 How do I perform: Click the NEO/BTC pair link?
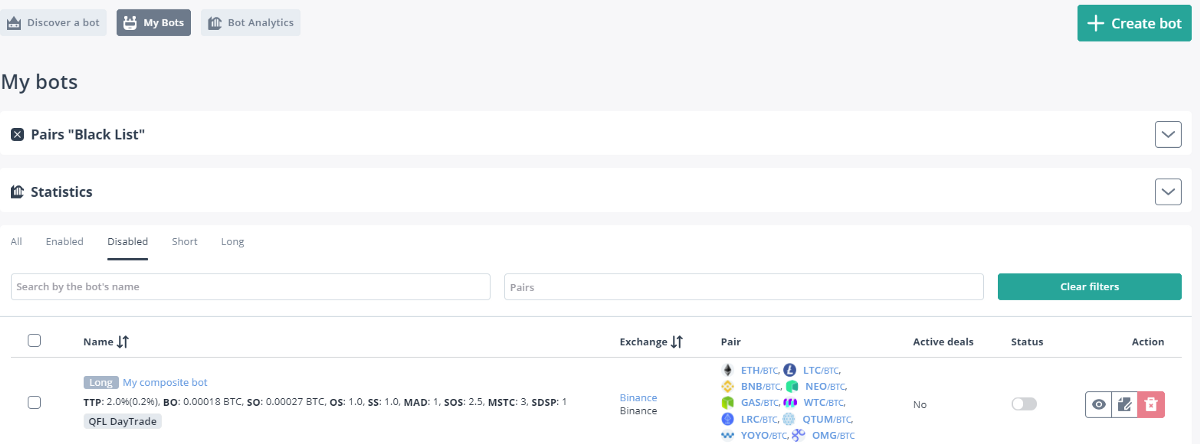point(824,386)
